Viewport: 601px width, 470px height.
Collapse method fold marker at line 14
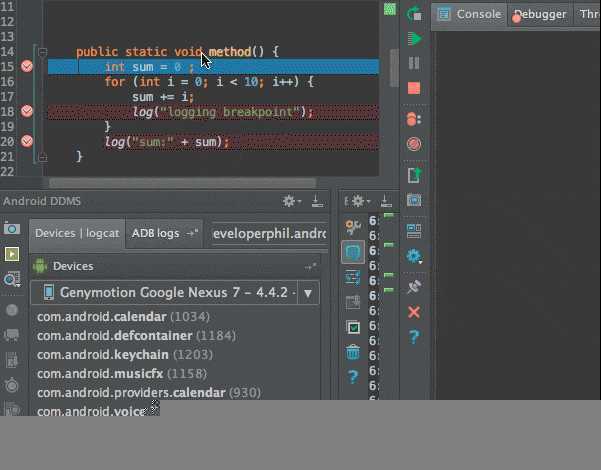pos(43,52)
